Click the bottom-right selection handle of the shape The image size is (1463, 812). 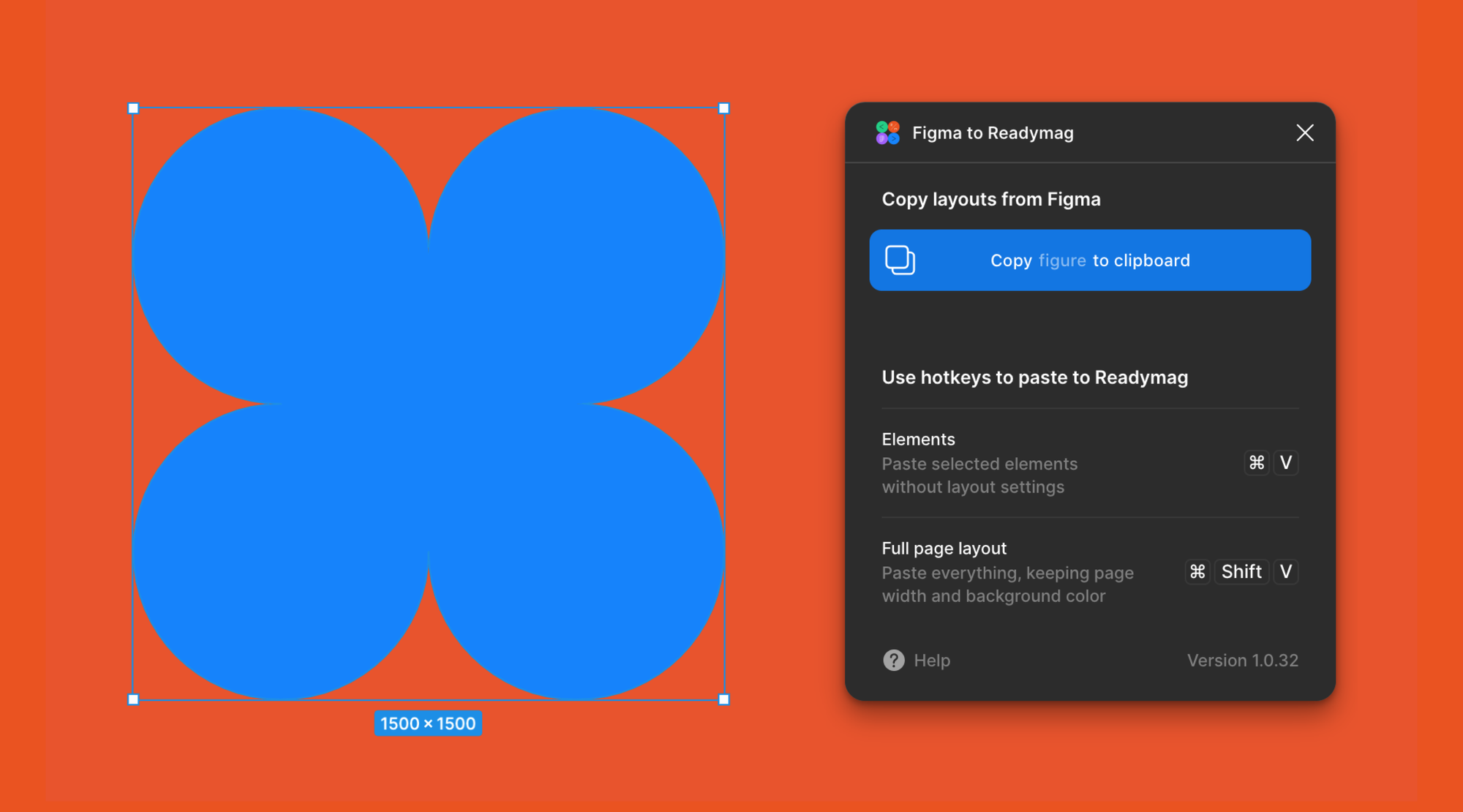pos(723,699)
